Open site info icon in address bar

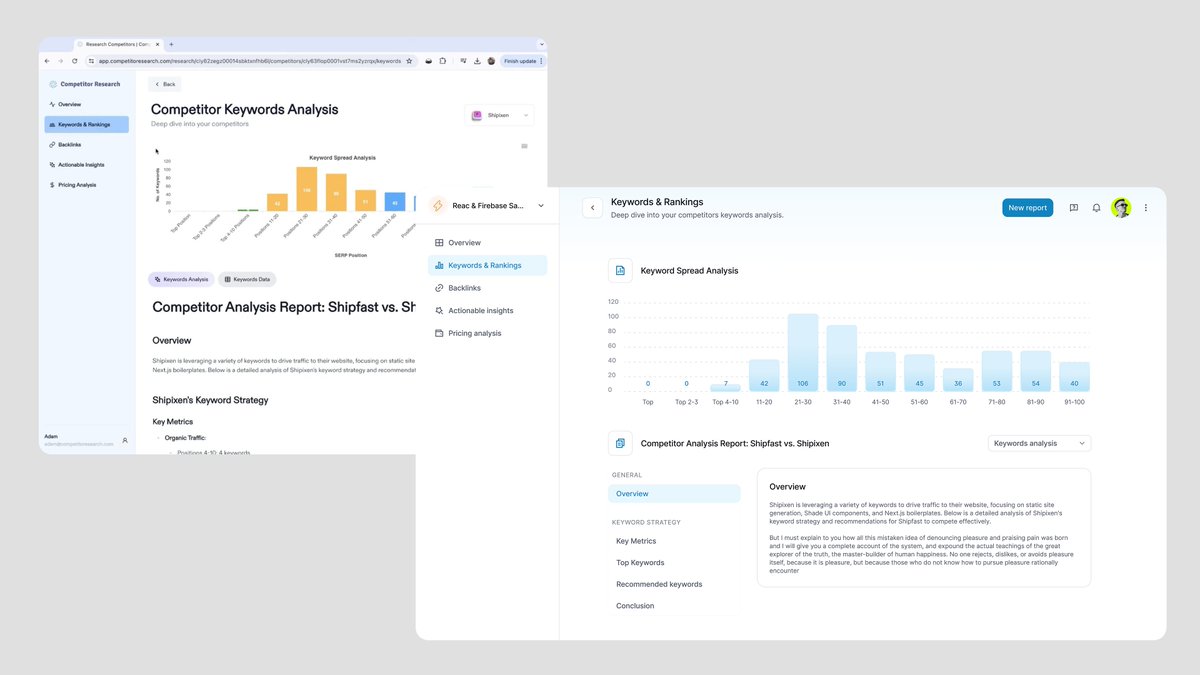[91, 61]
